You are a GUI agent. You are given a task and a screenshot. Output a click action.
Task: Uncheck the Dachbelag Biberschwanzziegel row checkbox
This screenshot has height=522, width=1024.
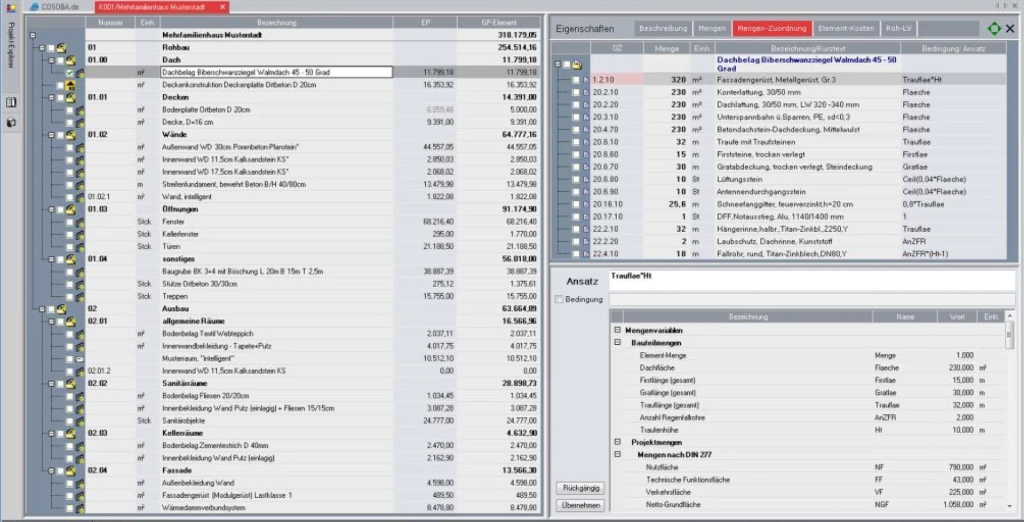70,73
